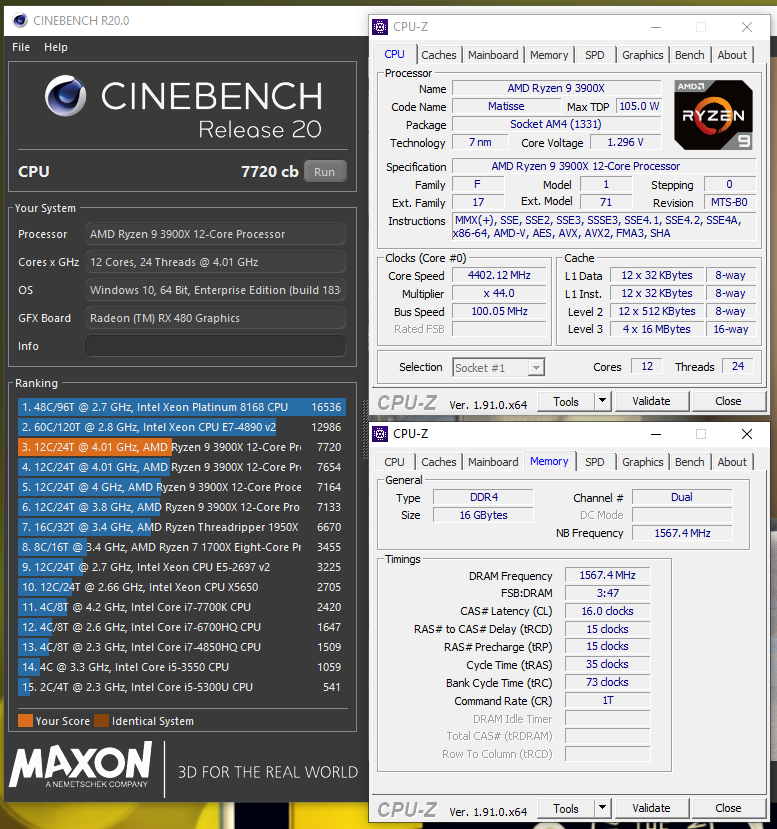
Task: Click Validate in the upper CPU-Z window
Action: (651, 401)
